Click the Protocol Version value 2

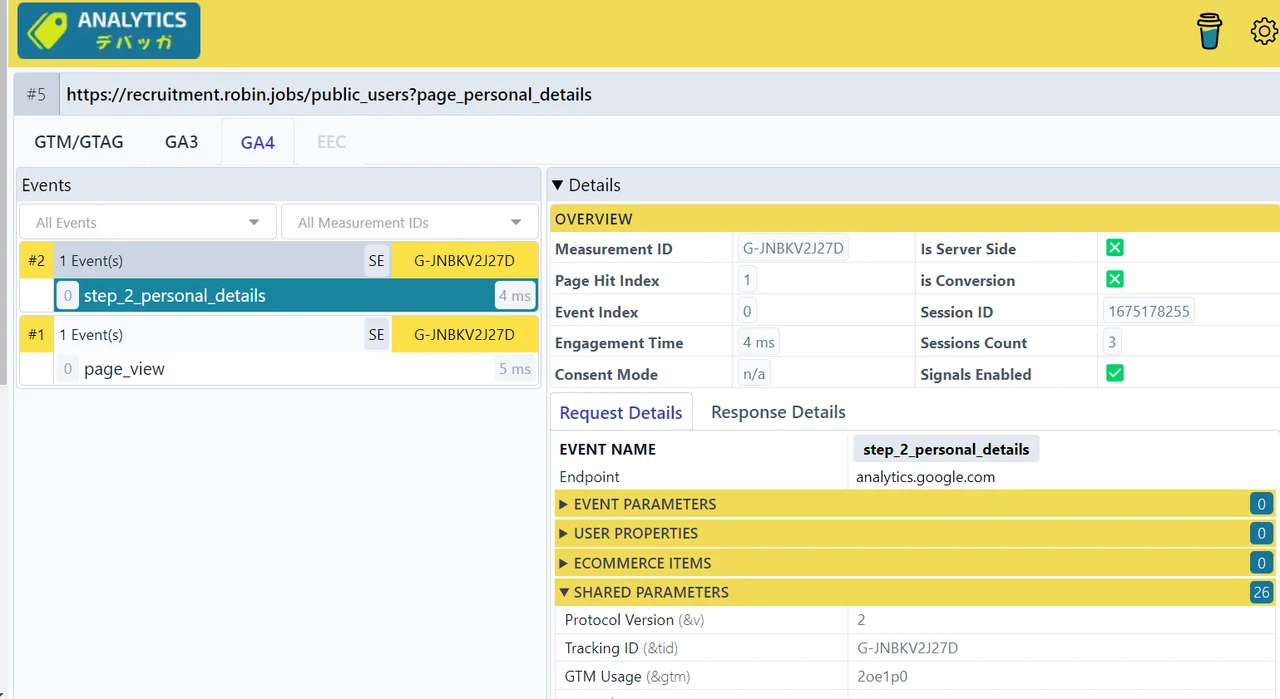[x=862, y=620]
